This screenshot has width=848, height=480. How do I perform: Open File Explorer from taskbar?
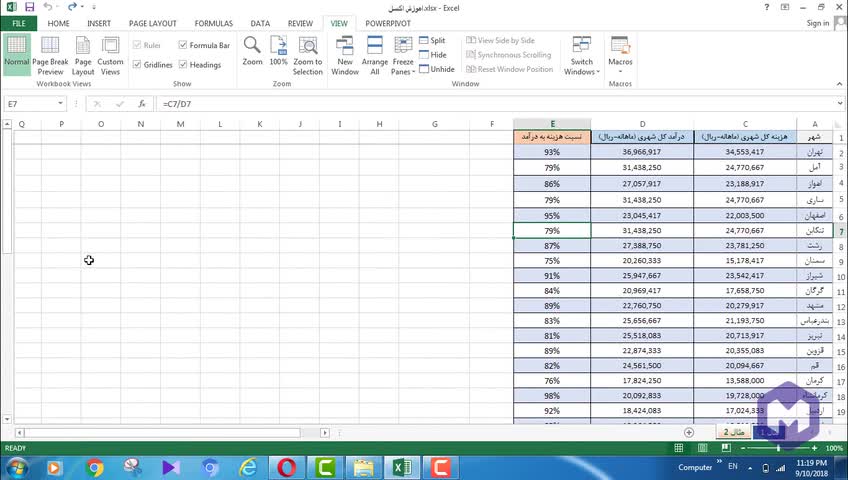[363, 468]
